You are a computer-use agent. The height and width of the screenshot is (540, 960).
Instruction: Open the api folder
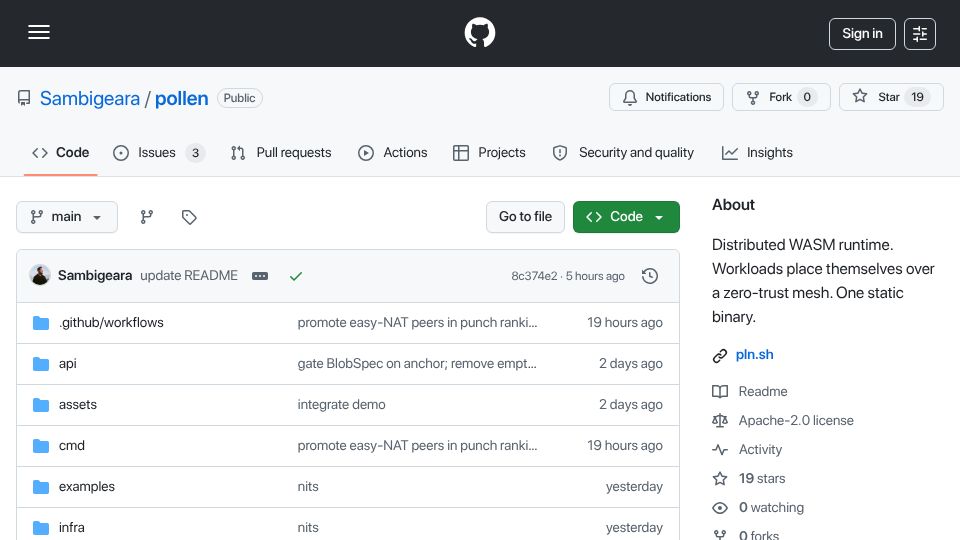(x=67, y=364)
